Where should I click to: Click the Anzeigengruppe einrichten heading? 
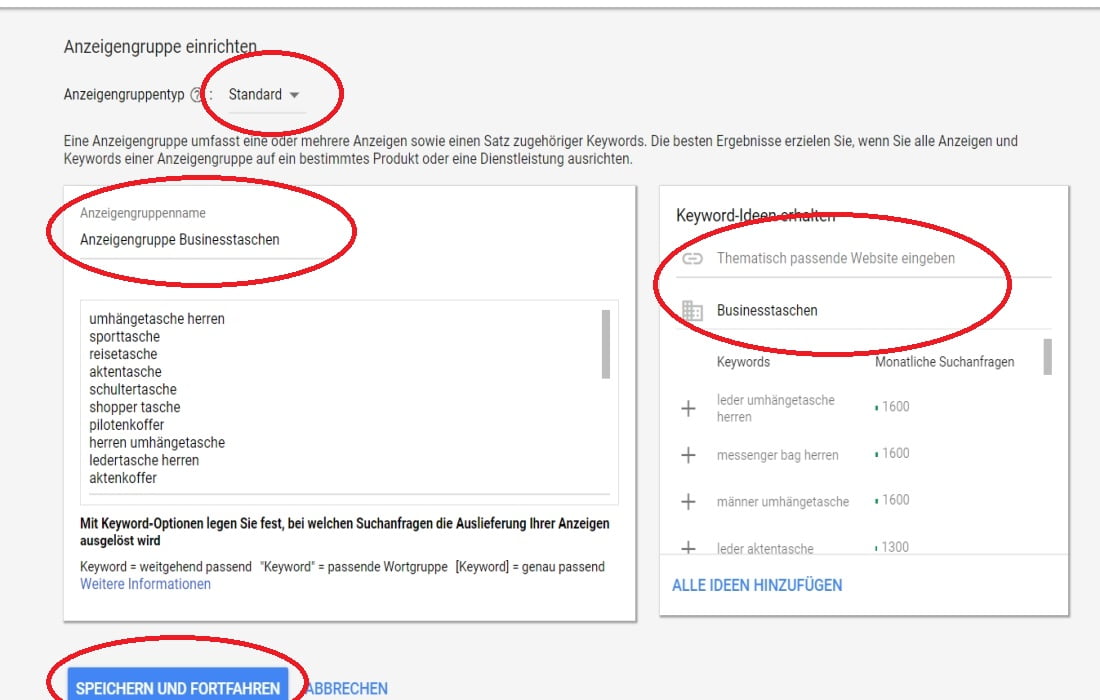click(160, 47)
